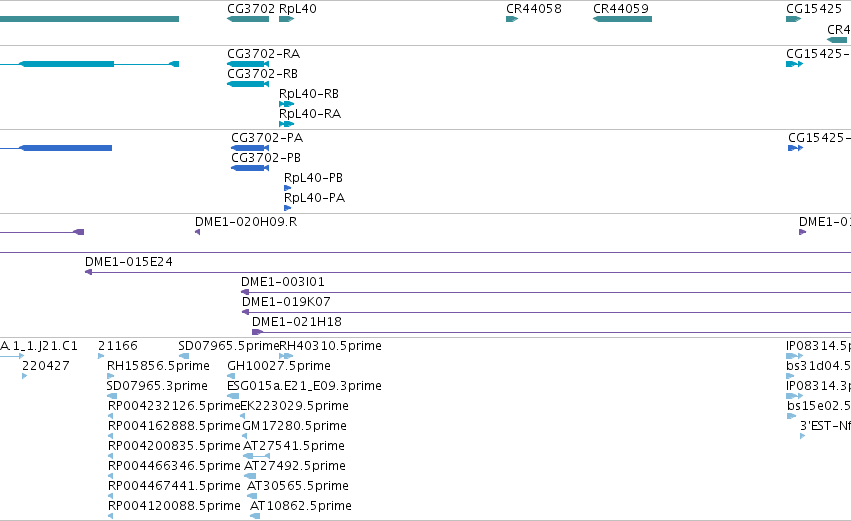
Task: Click the RP004467441.5prime EST label
Action: 174,487
